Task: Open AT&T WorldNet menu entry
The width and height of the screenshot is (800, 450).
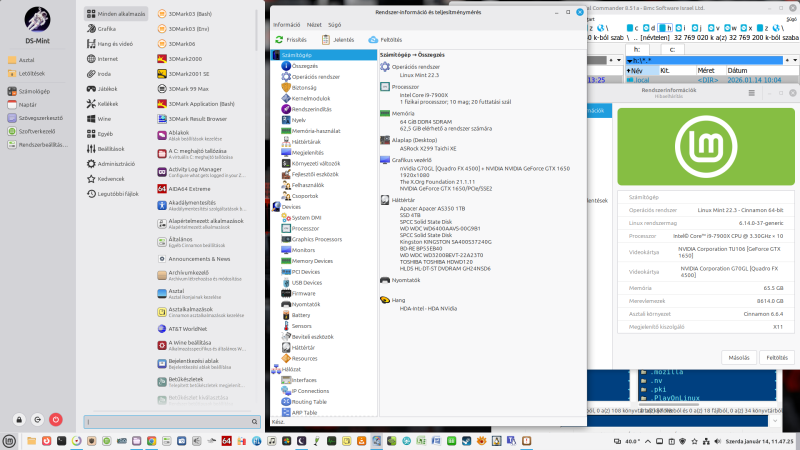Action: (182, 329)
